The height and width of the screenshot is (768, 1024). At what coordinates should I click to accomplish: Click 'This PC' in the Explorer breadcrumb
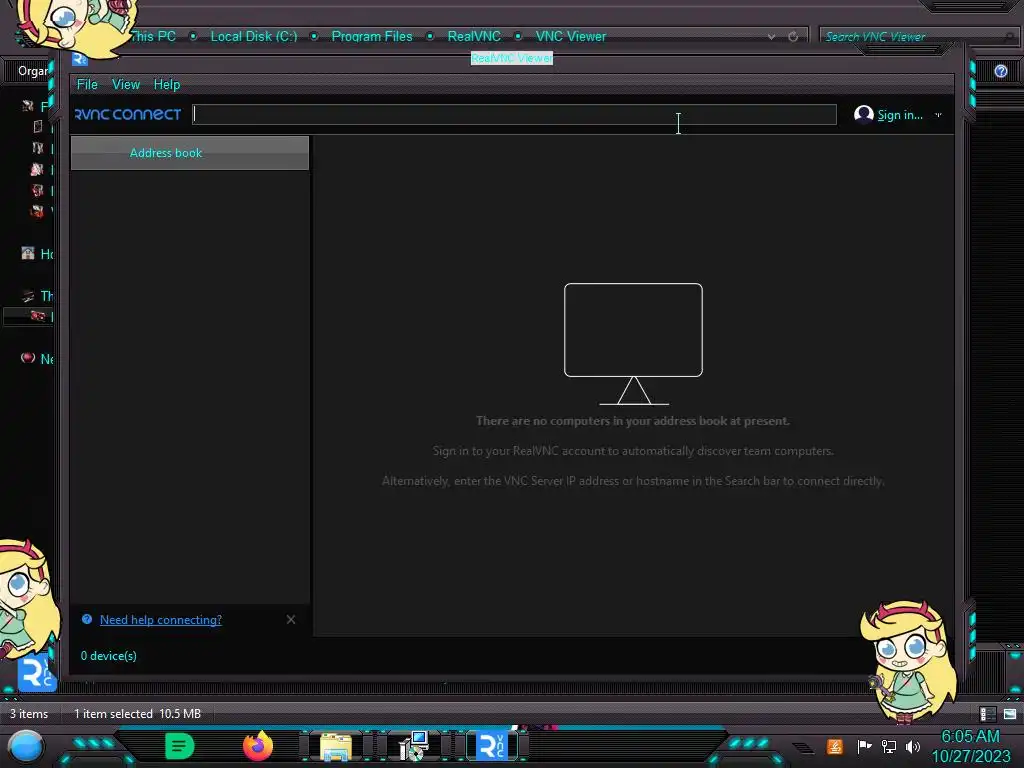pos(153,37)
